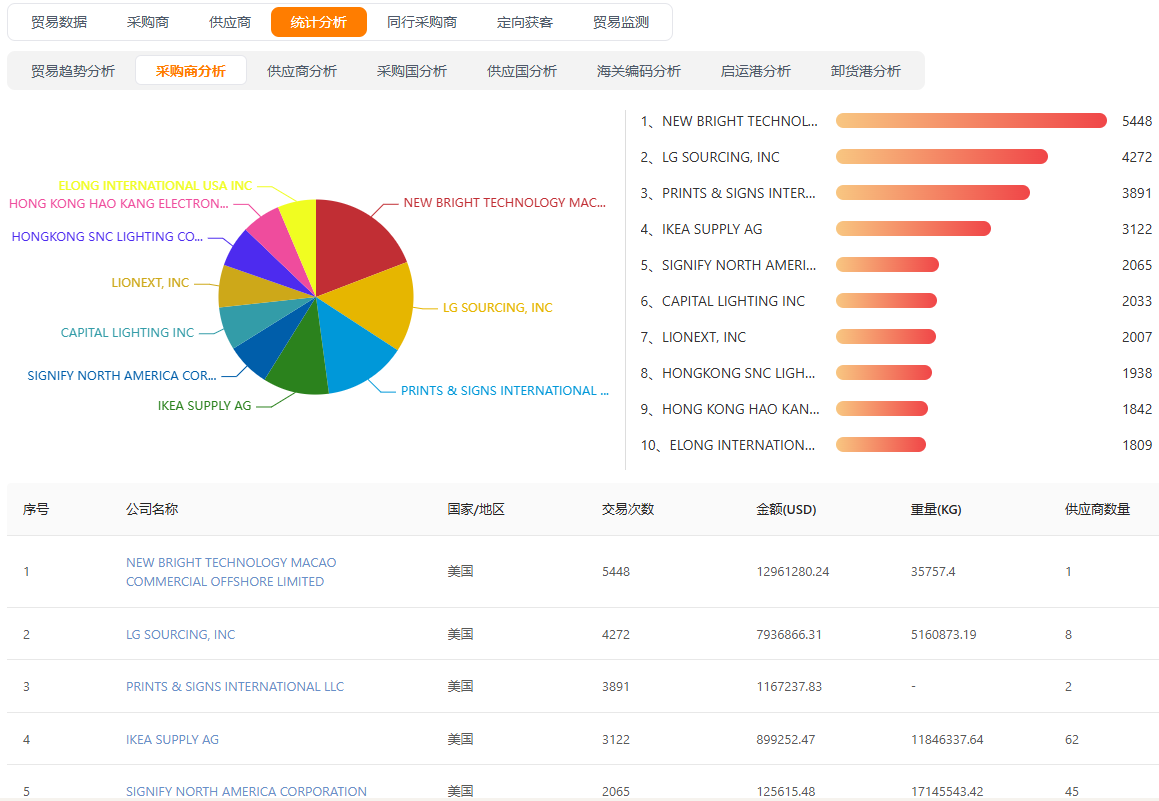Screen dimensions: 1159x801
Task: Click pie label HONG KONG HAO KANG ELECTRON...
Action: [x=118, y=203]
